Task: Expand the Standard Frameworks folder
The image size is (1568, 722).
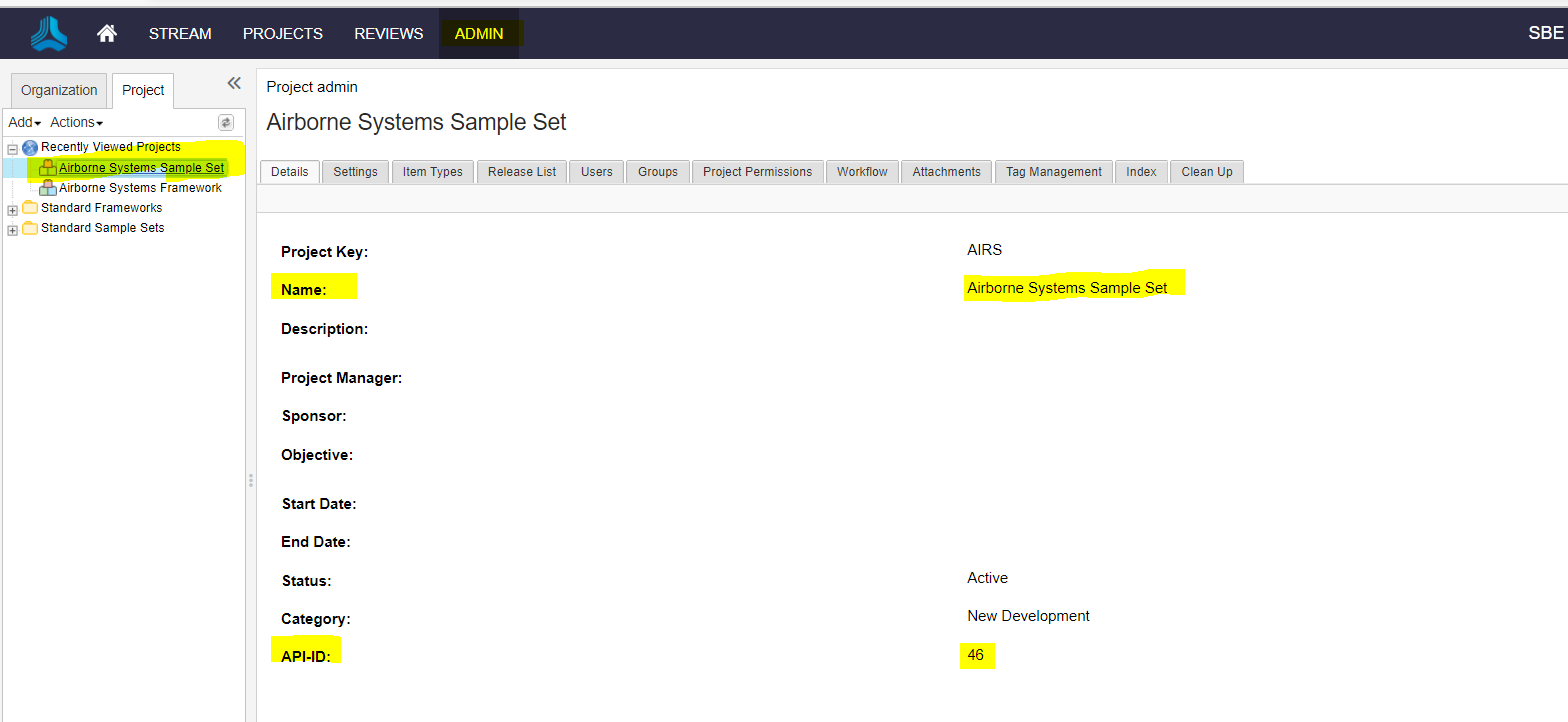Action: [12, 209]
